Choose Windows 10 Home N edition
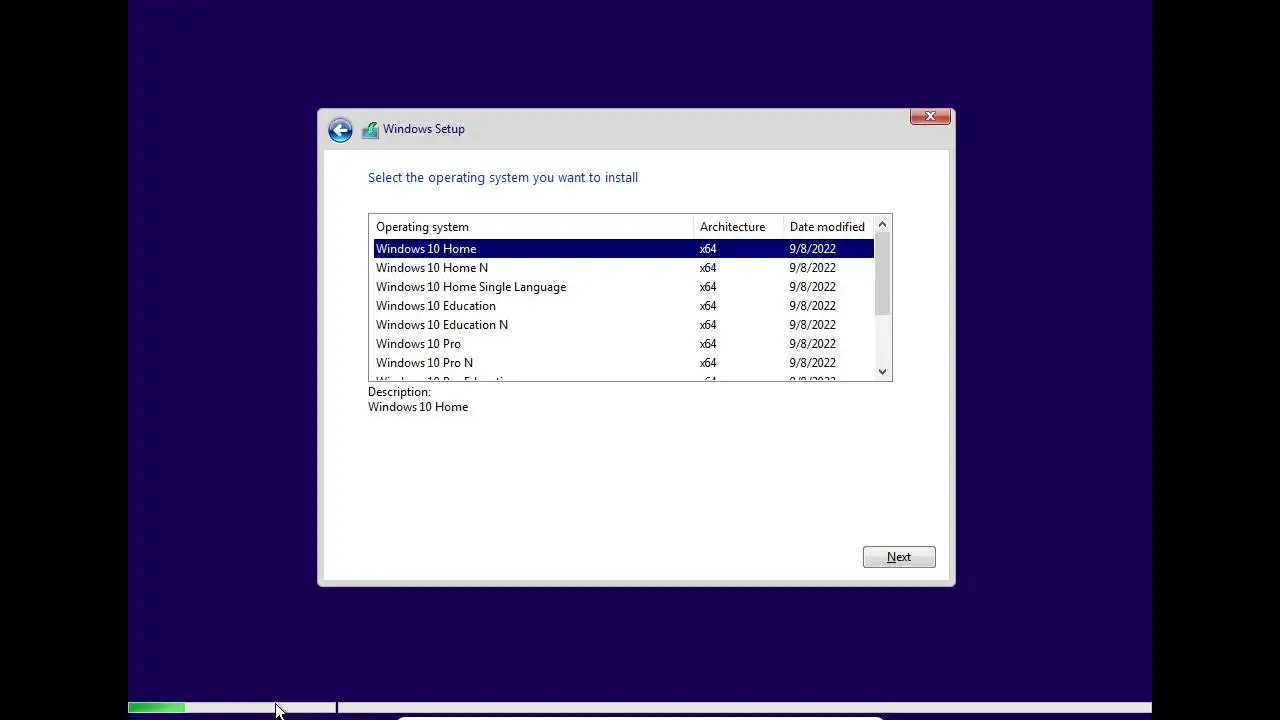The width and height of the screenshot is (1280, 720). pyautogui.click(x=623, y=268)
